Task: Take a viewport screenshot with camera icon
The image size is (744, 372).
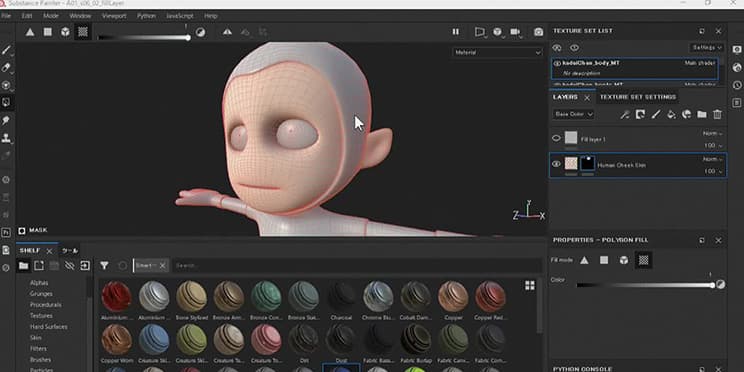Action: [538, 32]
